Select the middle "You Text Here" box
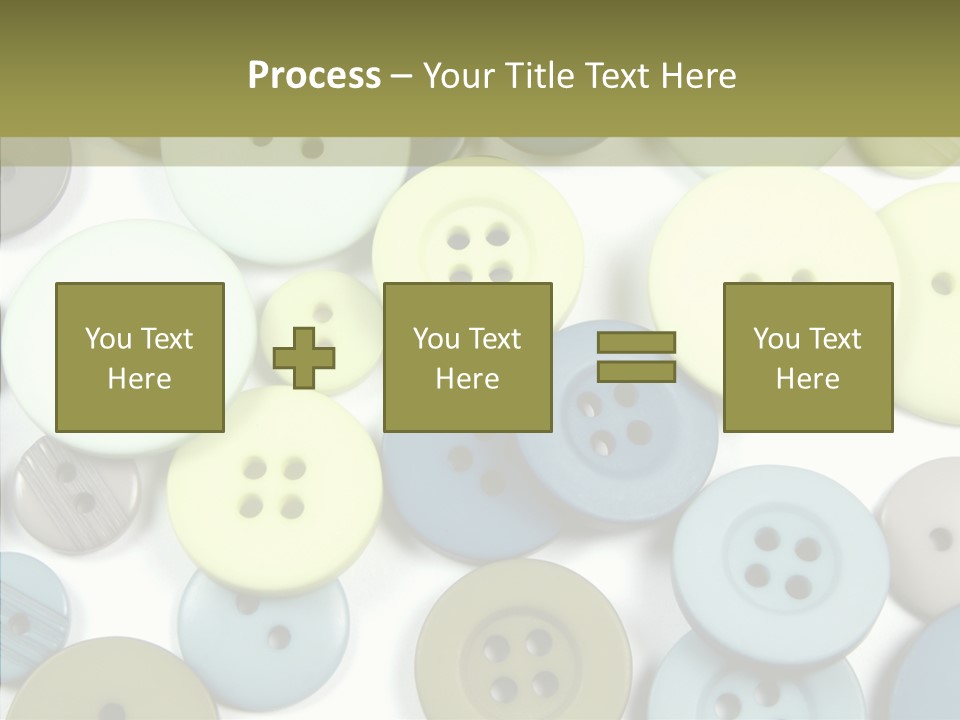The width and height of the screenshot is (960, 720). click(467, 357)
